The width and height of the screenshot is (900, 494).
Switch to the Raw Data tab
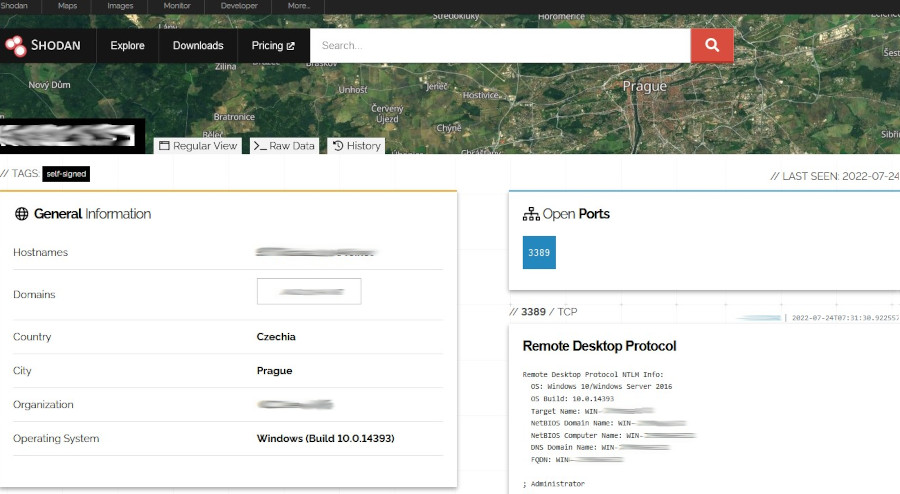(285, 146)
